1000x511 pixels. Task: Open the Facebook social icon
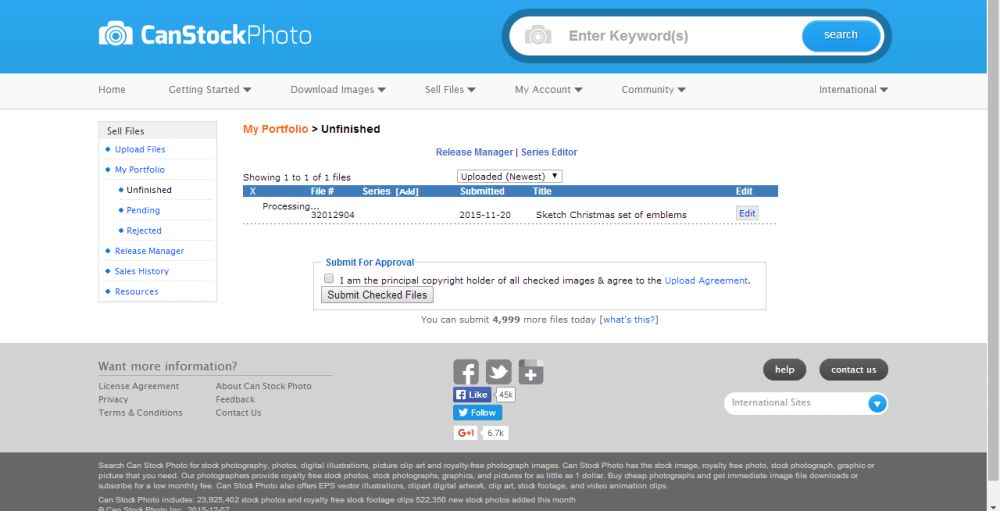coord(466,372)
